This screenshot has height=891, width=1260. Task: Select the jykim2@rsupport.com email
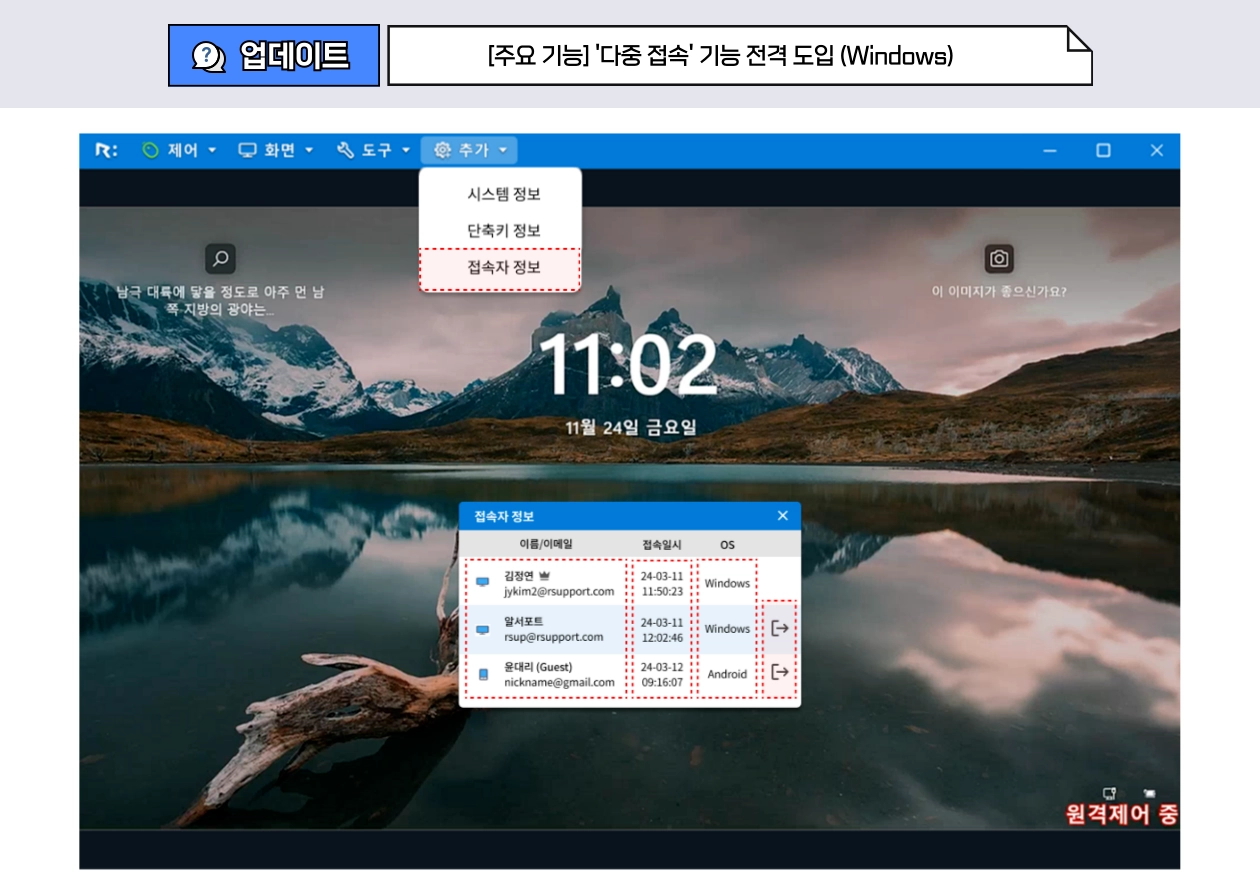(x=559, y=592)
